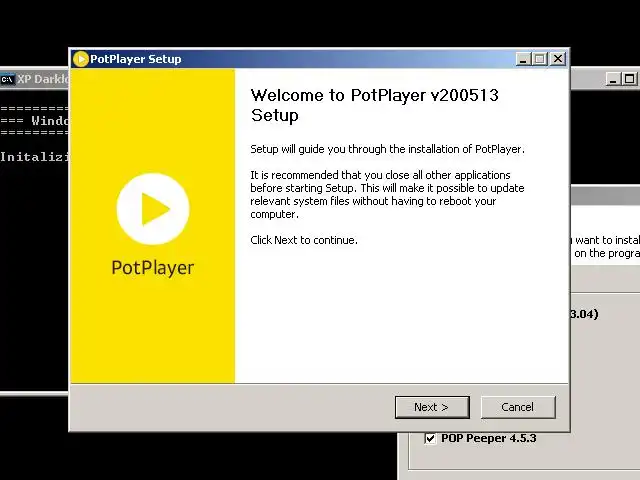
Task: Click the 'Click Next to continue.' text
Action: 304,240
